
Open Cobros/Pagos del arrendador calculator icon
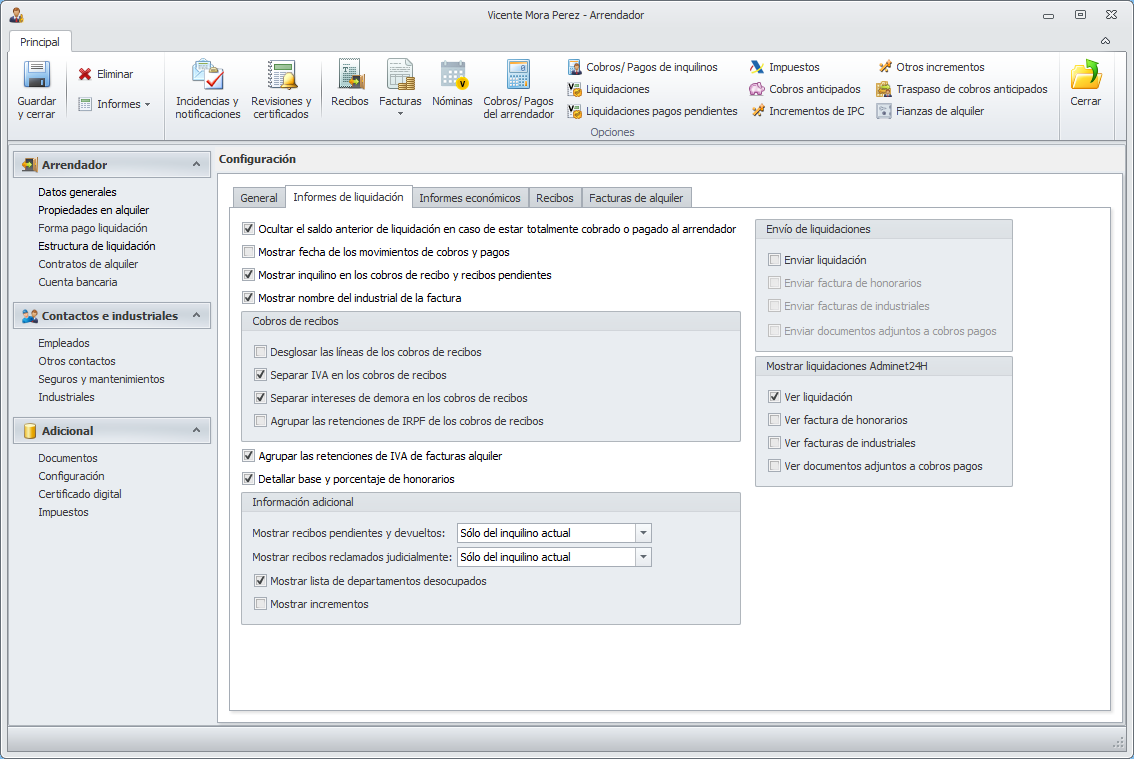point(519,75)
